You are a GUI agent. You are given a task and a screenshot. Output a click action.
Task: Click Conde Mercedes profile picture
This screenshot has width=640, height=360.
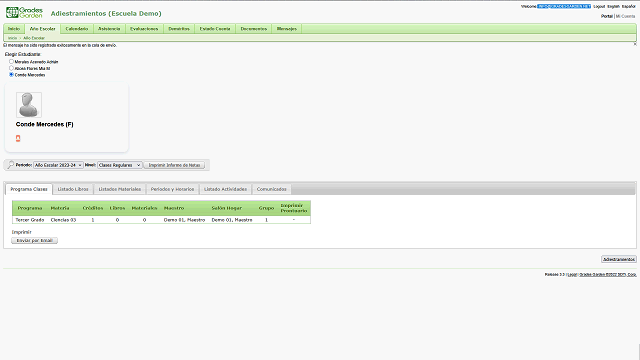tap(29, 105)
